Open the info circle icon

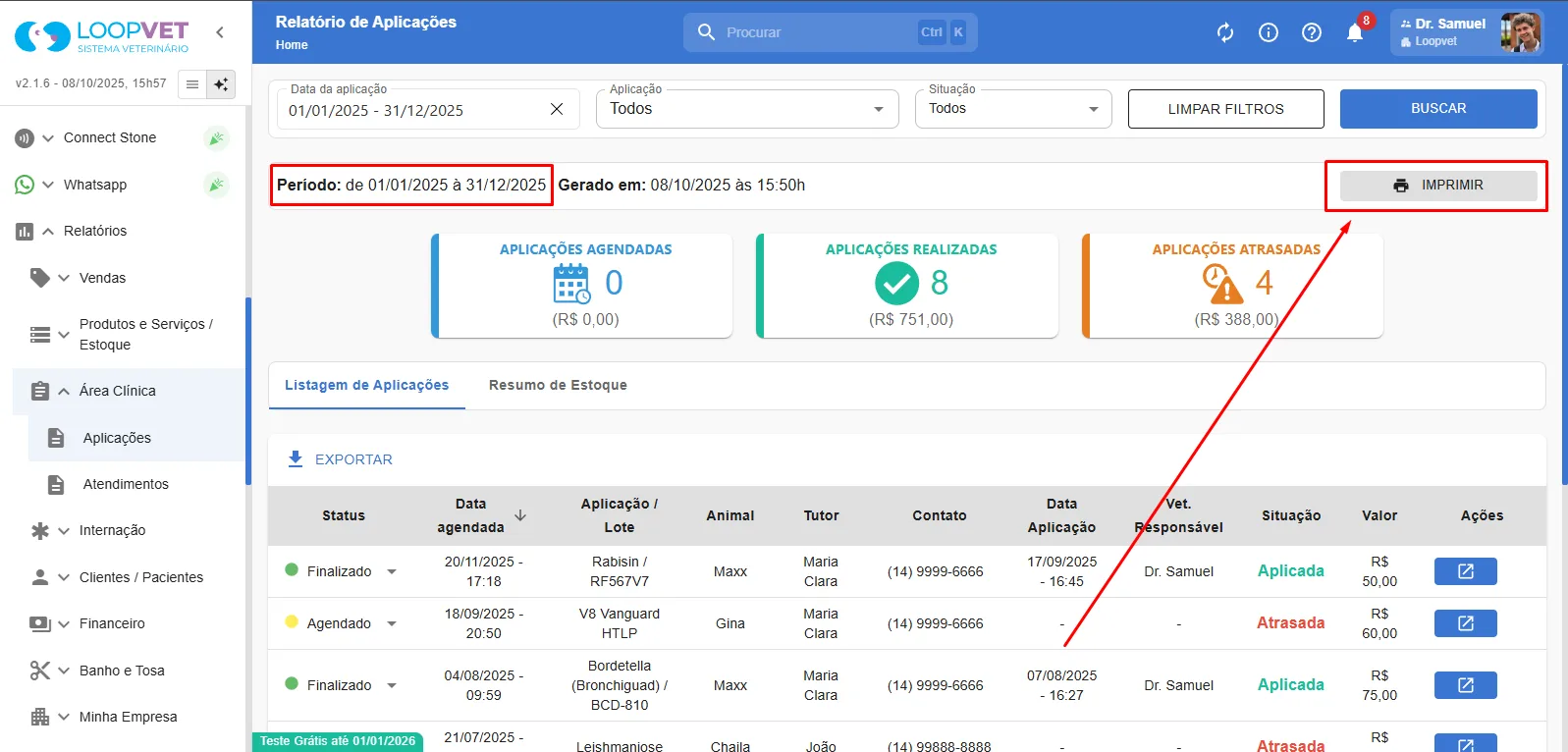(x=1269, y=32)
